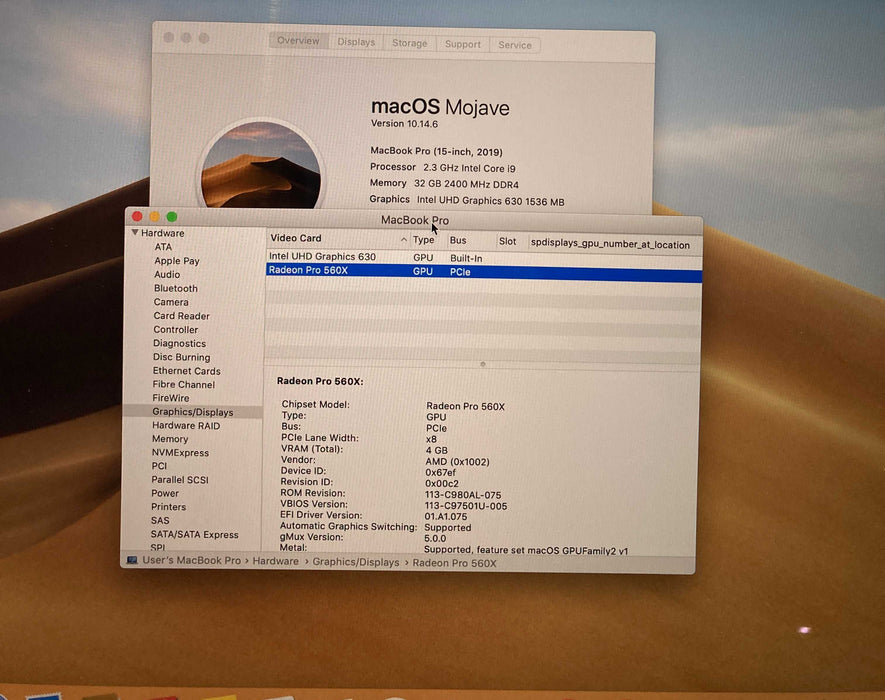Select Disc Burning in sidebar
The width and height of the screenshot is (885, 700).
click(181, 357)
